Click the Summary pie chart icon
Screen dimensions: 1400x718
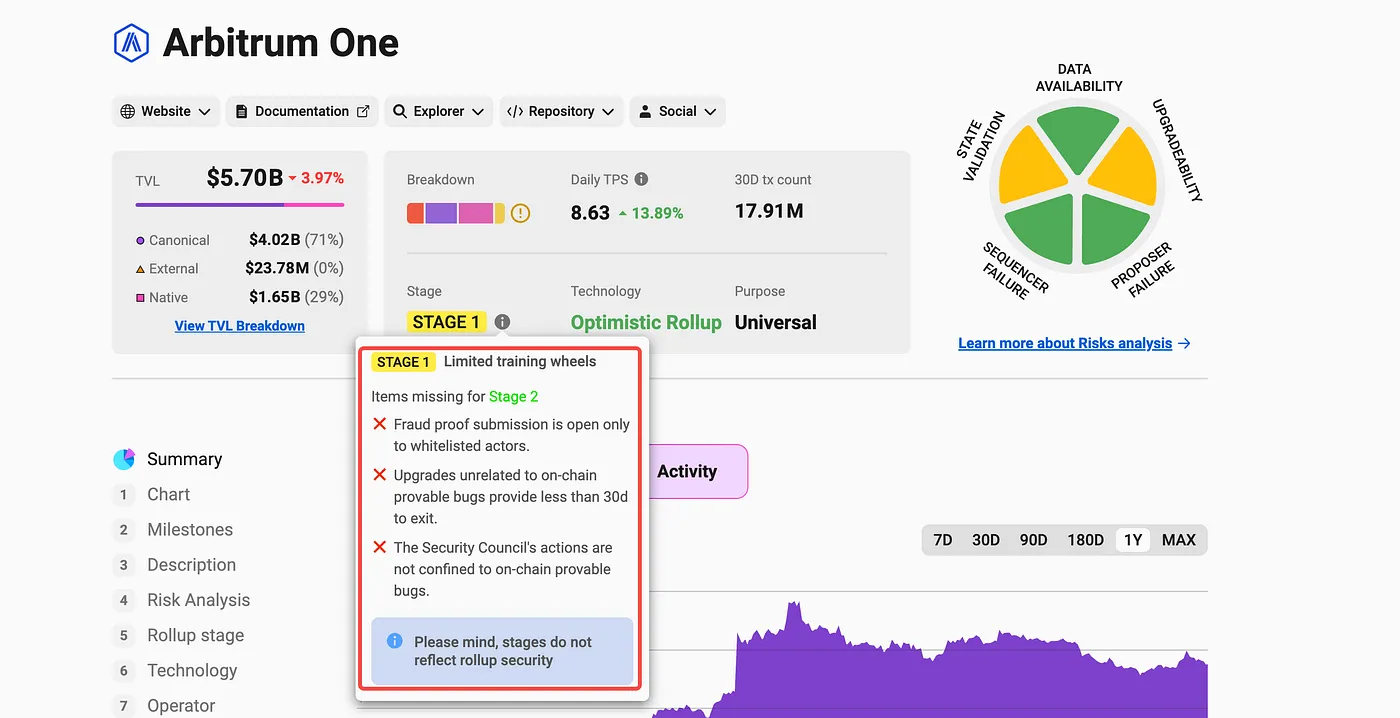tap(124, 459)
